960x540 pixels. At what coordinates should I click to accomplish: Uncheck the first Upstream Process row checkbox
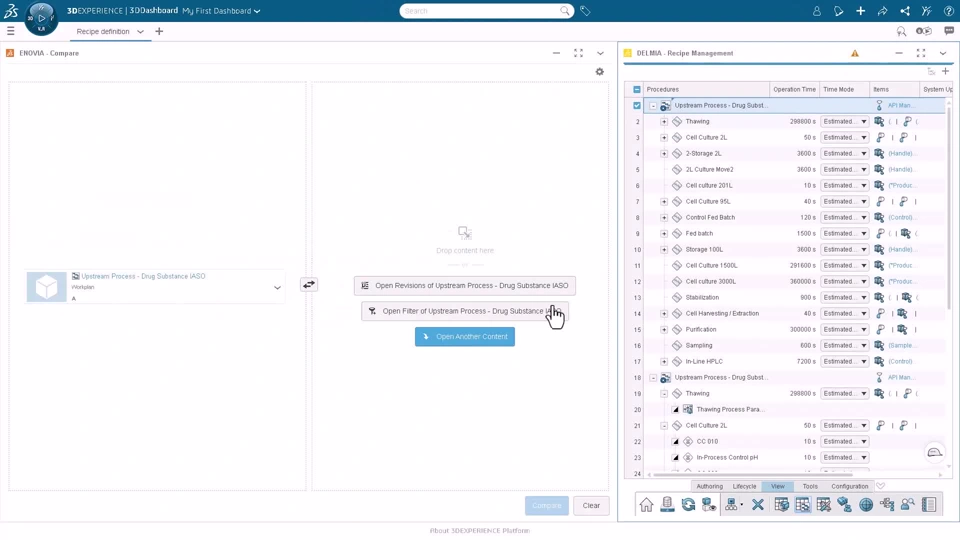pos(637,105)
